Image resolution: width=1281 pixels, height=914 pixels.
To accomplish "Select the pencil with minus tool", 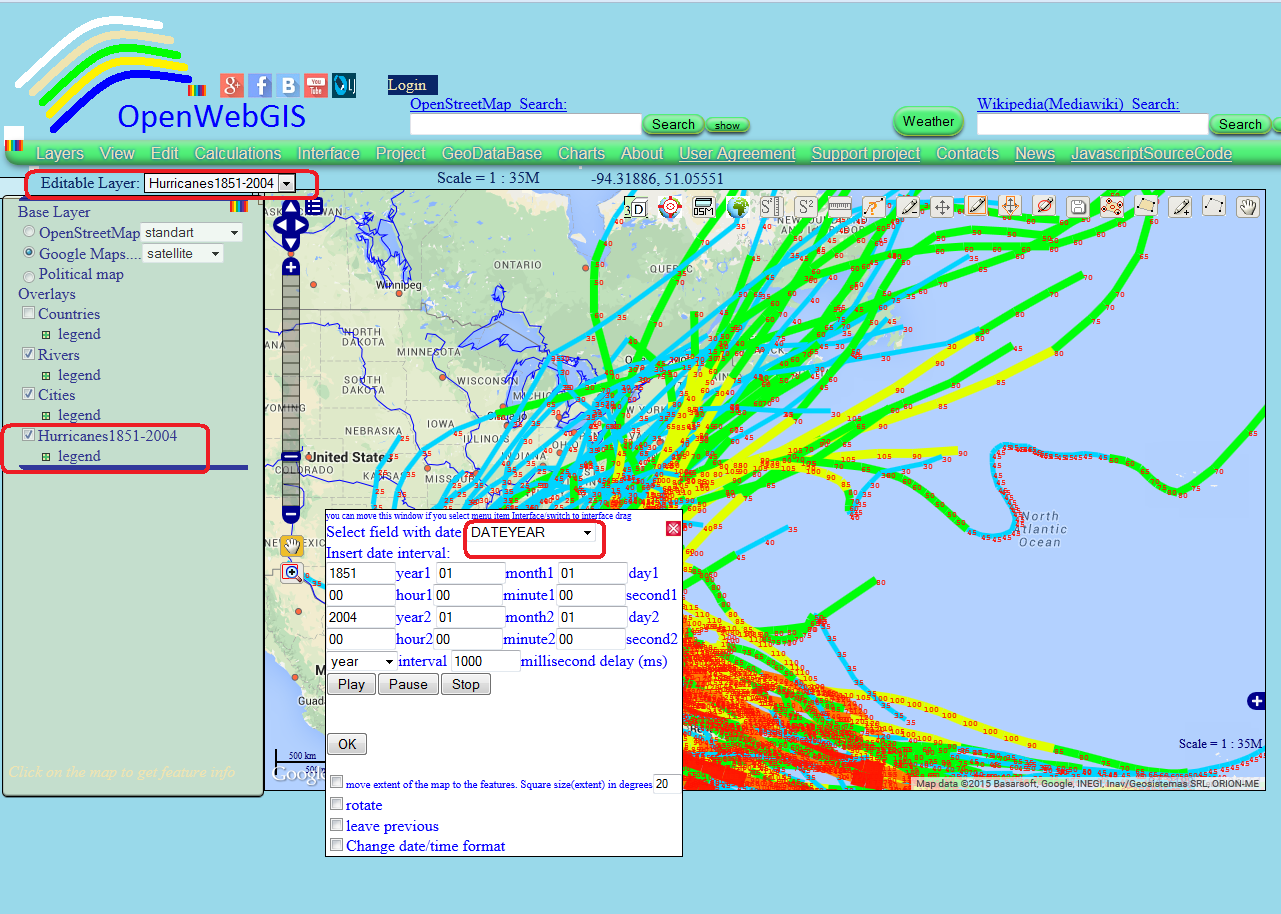I will (x=907, y=207).
